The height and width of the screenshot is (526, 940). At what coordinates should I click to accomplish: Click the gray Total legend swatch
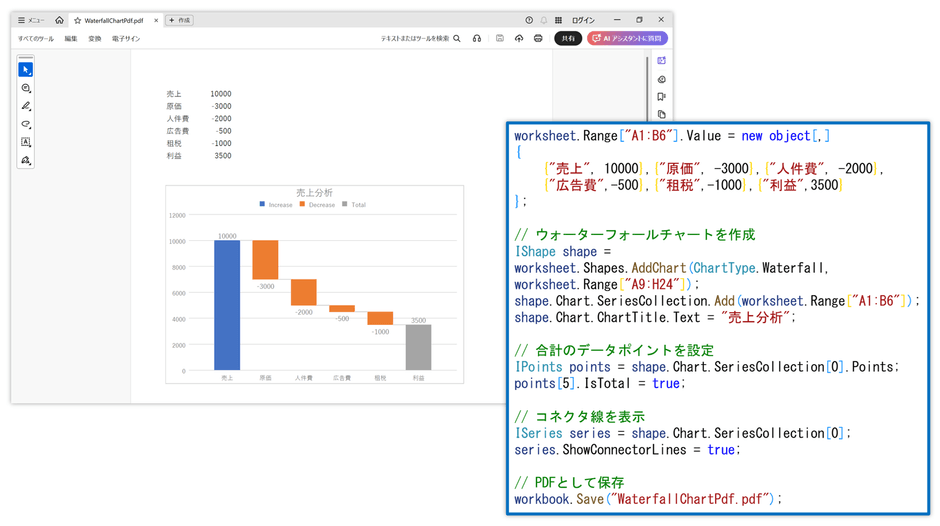click(345, 205)
